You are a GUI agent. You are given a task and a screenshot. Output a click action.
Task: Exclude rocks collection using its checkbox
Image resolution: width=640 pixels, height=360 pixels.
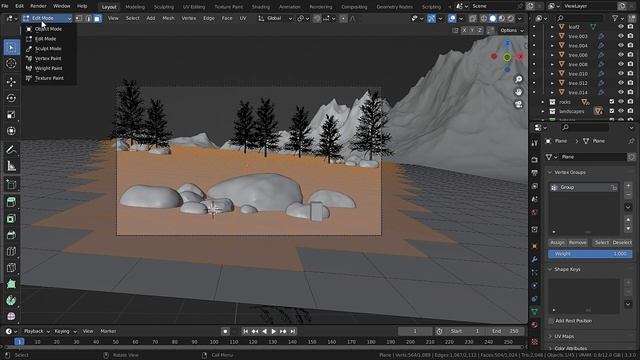[x=611, y=102]
